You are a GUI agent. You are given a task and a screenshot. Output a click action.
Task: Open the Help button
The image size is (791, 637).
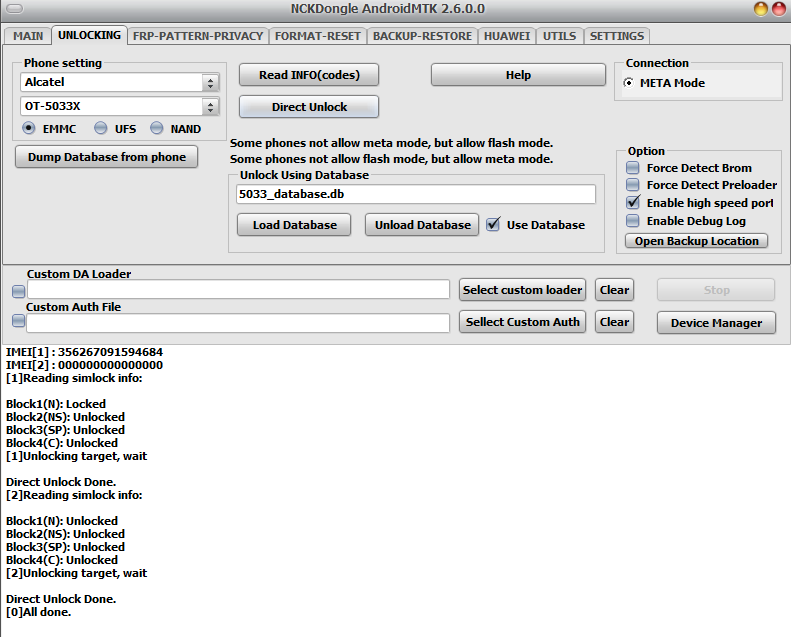click(x=518, y=75)
